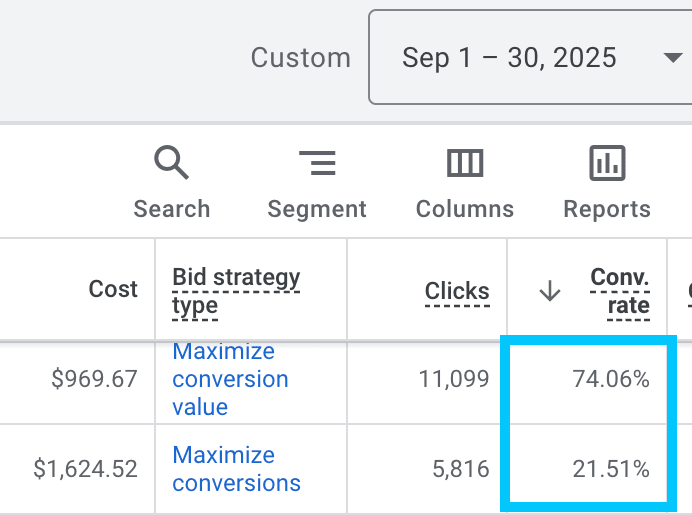The image size is (692, 515).
Task: Sort by Cost column header
Action: tap(113, 289)
